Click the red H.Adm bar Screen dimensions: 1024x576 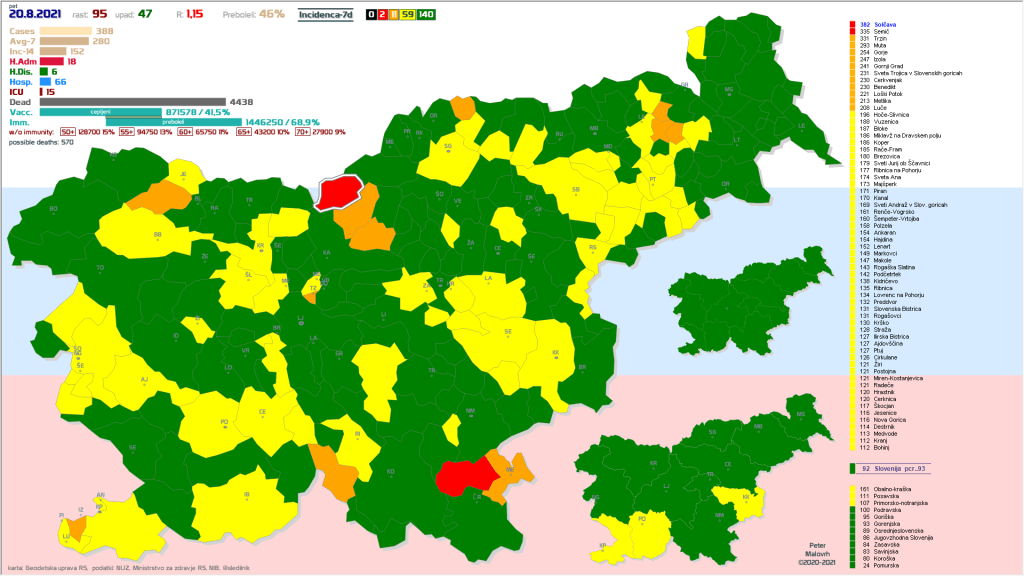pos(51,61)
